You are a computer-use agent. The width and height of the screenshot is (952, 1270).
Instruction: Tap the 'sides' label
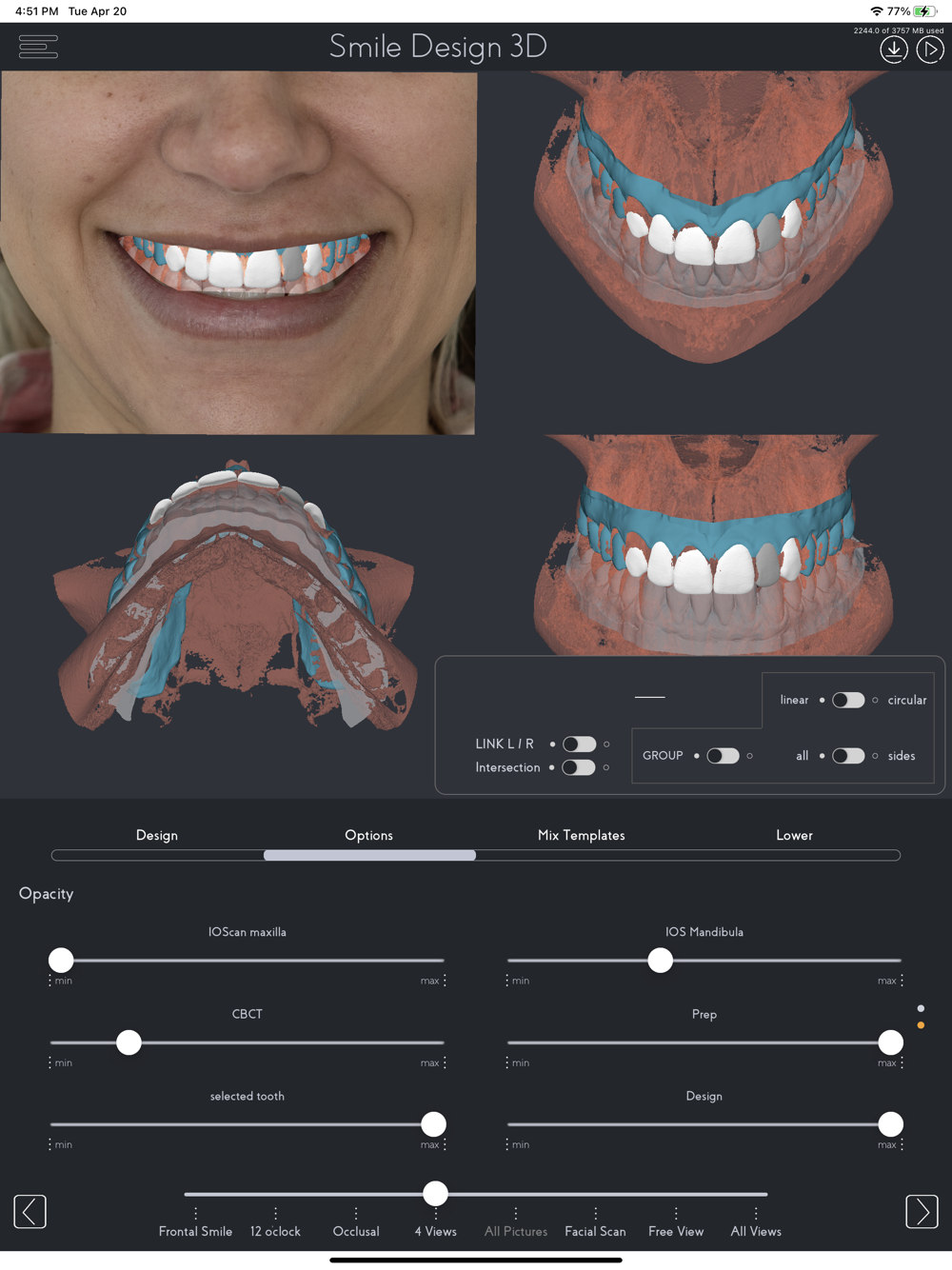click(x=902, y=756)
